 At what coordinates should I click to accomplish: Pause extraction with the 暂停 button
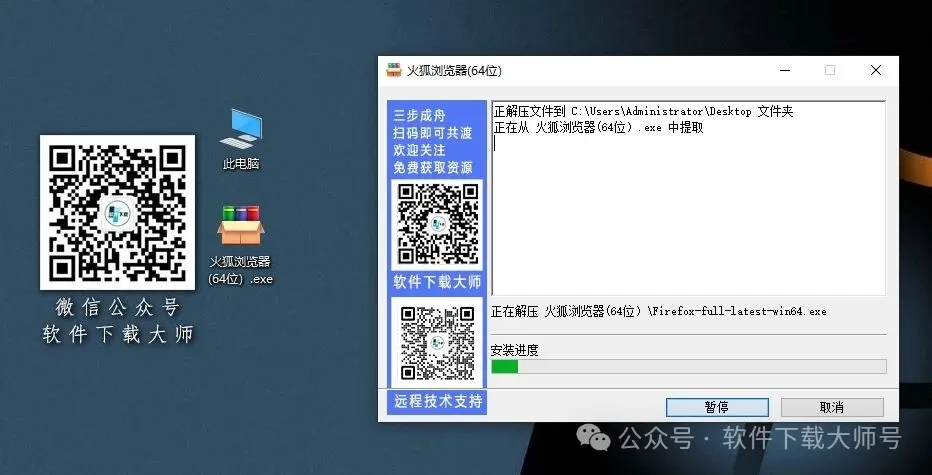717,407
